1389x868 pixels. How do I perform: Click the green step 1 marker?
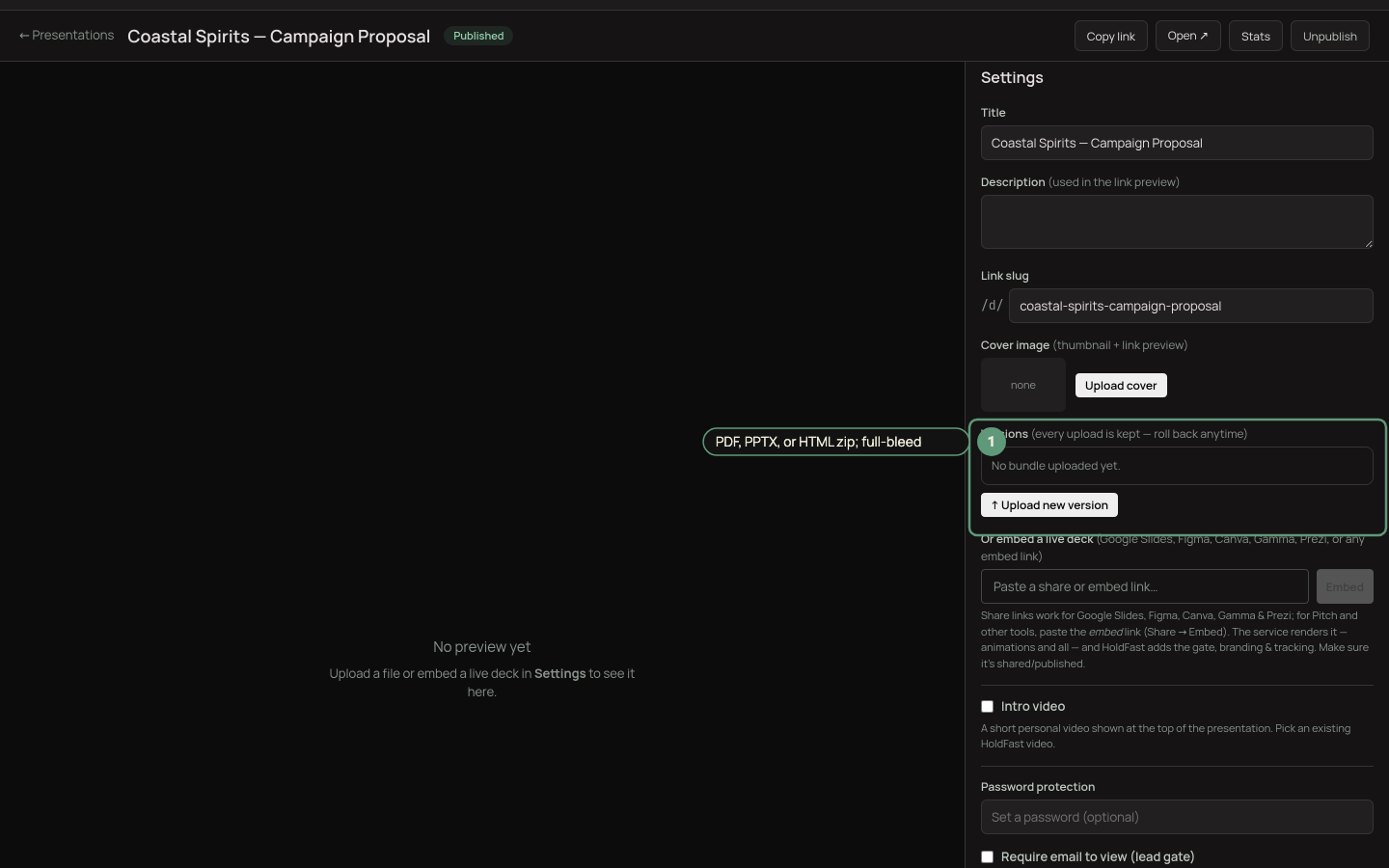point(991,442)
